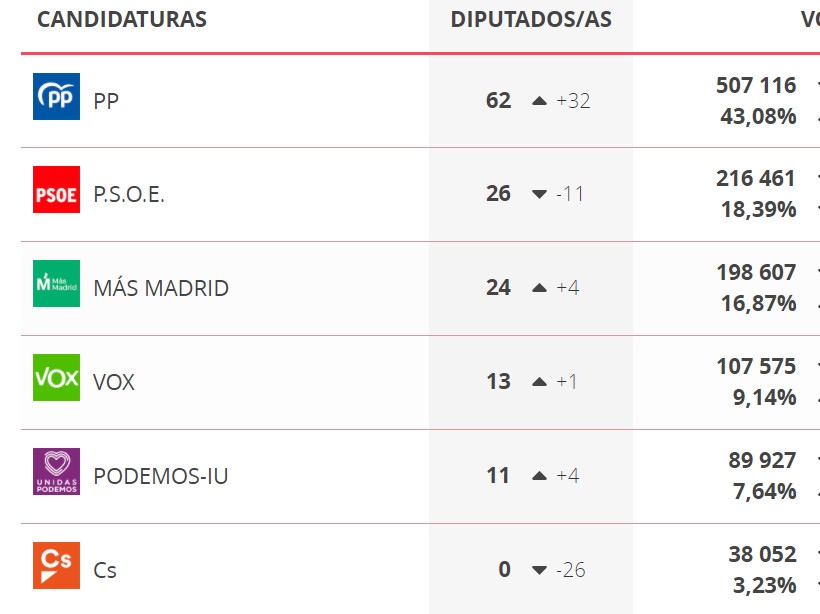The width and height of the screenshot is (820, 614).
Task: Click the VOX party logo
Action: tap(56, 378)
